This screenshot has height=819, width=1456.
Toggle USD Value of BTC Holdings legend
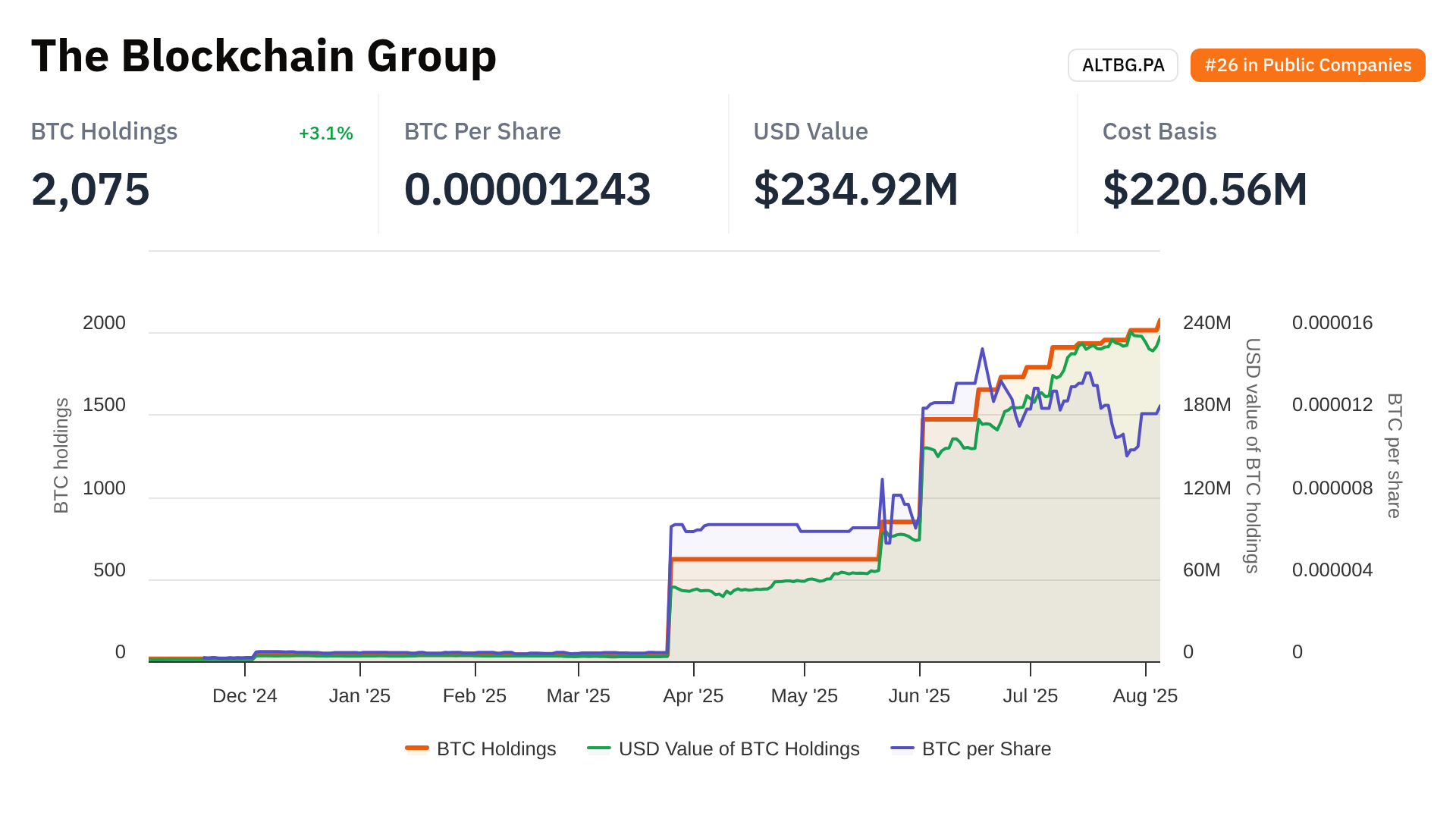739,749
